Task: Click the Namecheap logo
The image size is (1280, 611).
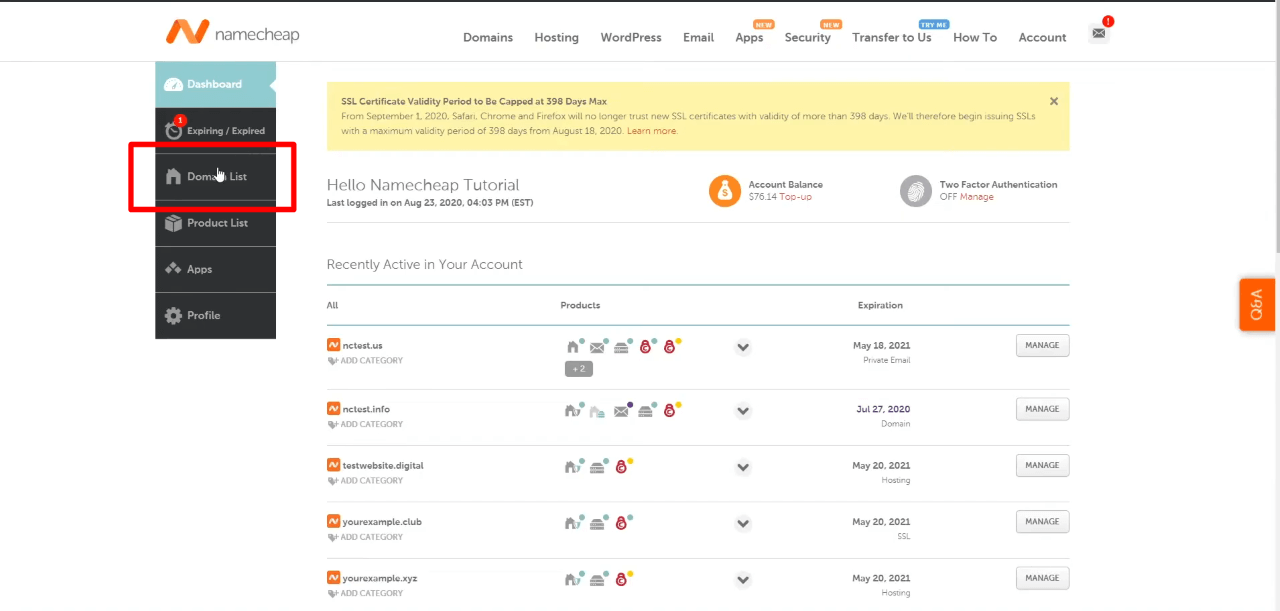Action: (x=232, y=32)
